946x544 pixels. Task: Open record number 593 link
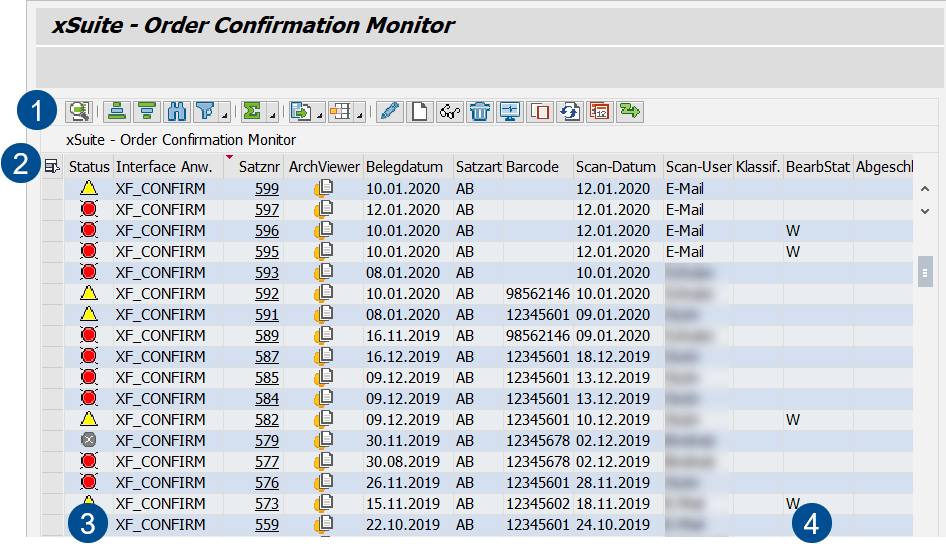(x=267, y=273)
